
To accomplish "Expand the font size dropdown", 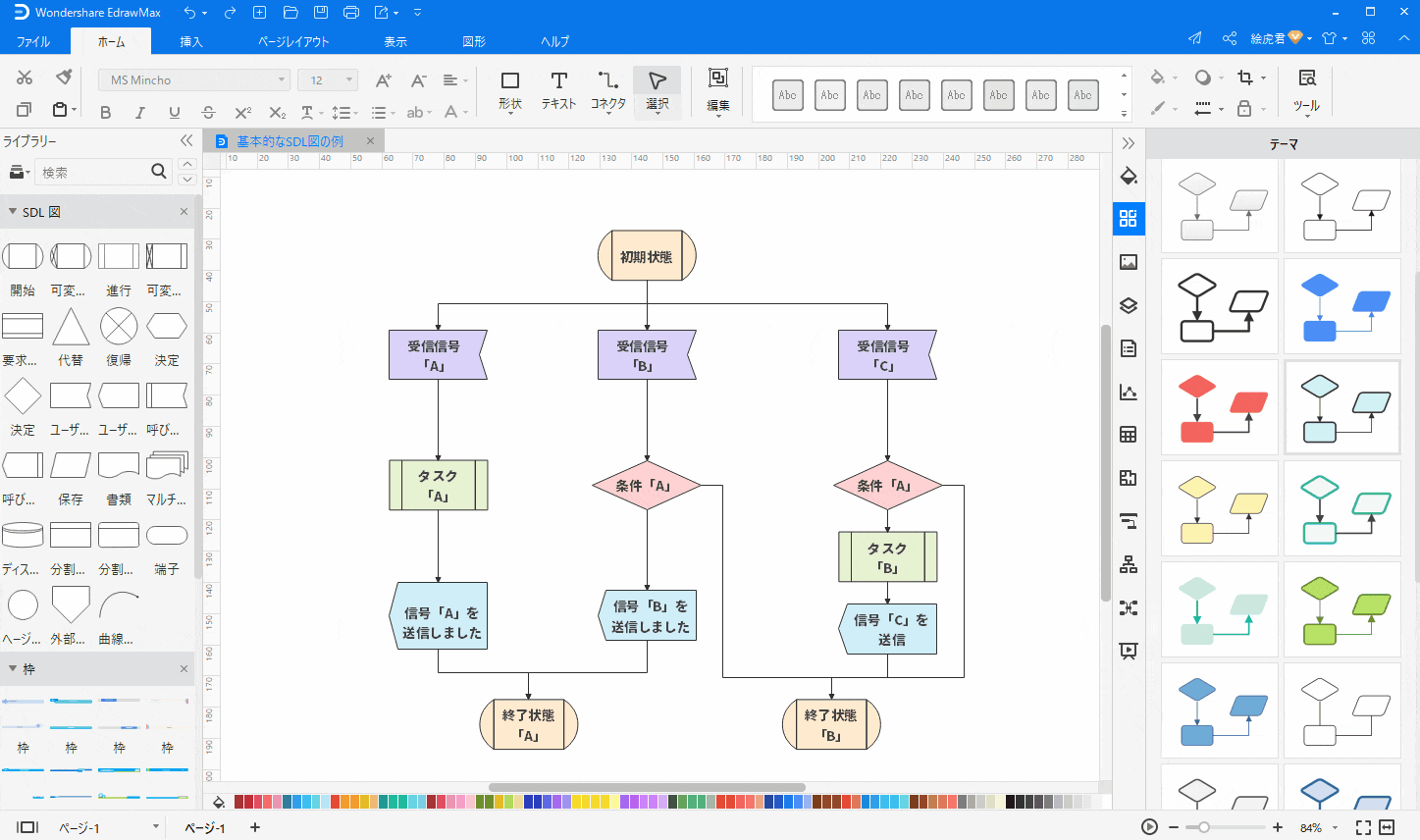I will coord(348,80).
